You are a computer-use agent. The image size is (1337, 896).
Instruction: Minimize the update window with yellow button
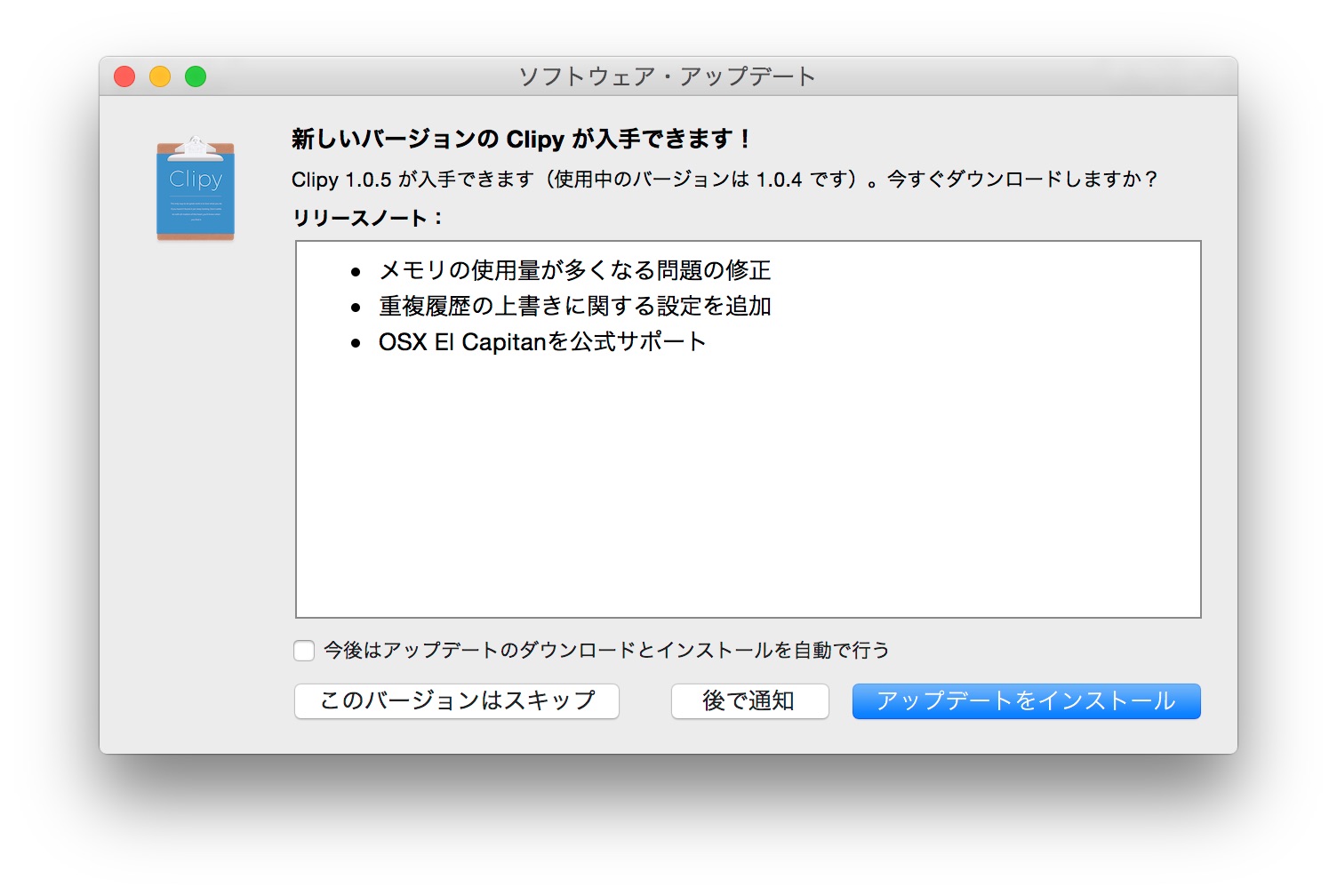coord(160,77)
